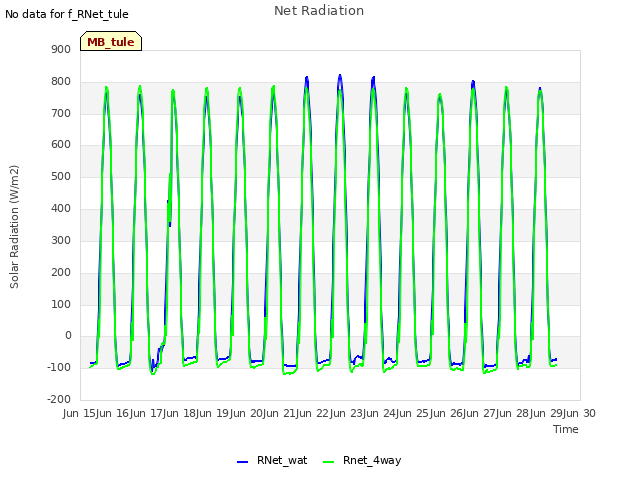The width and height of the screenshot is (640, 480).
Task: Click the 0 y-axis tick label
Action: [68, 336]
